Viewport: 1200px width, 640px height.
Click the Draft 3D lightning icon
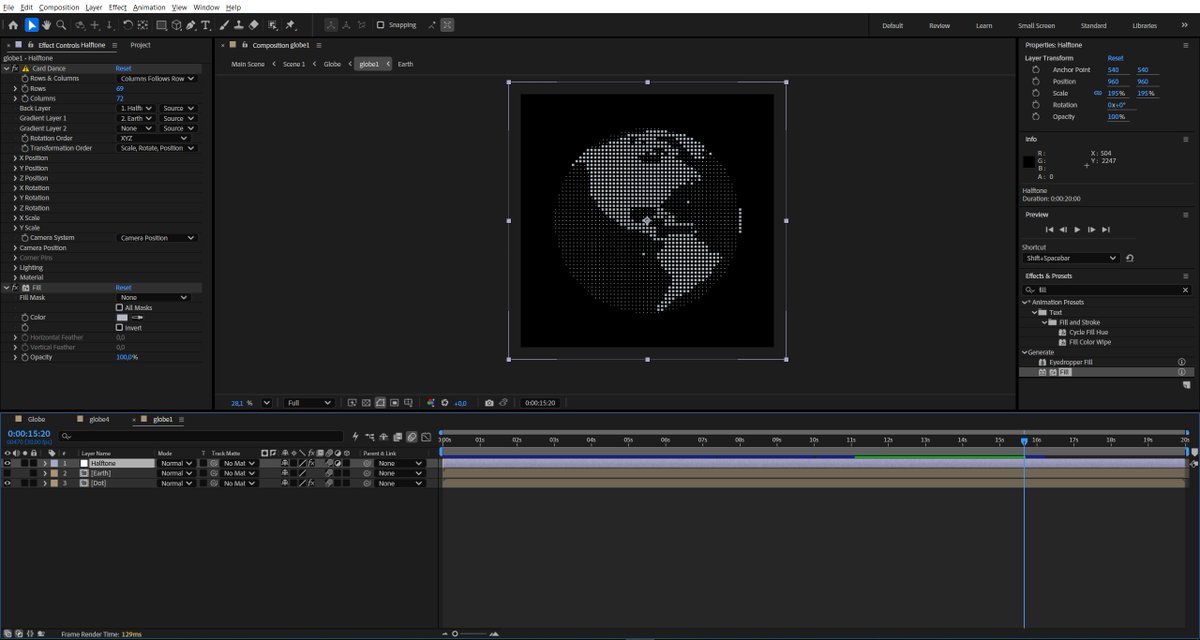tap(355, 436)
